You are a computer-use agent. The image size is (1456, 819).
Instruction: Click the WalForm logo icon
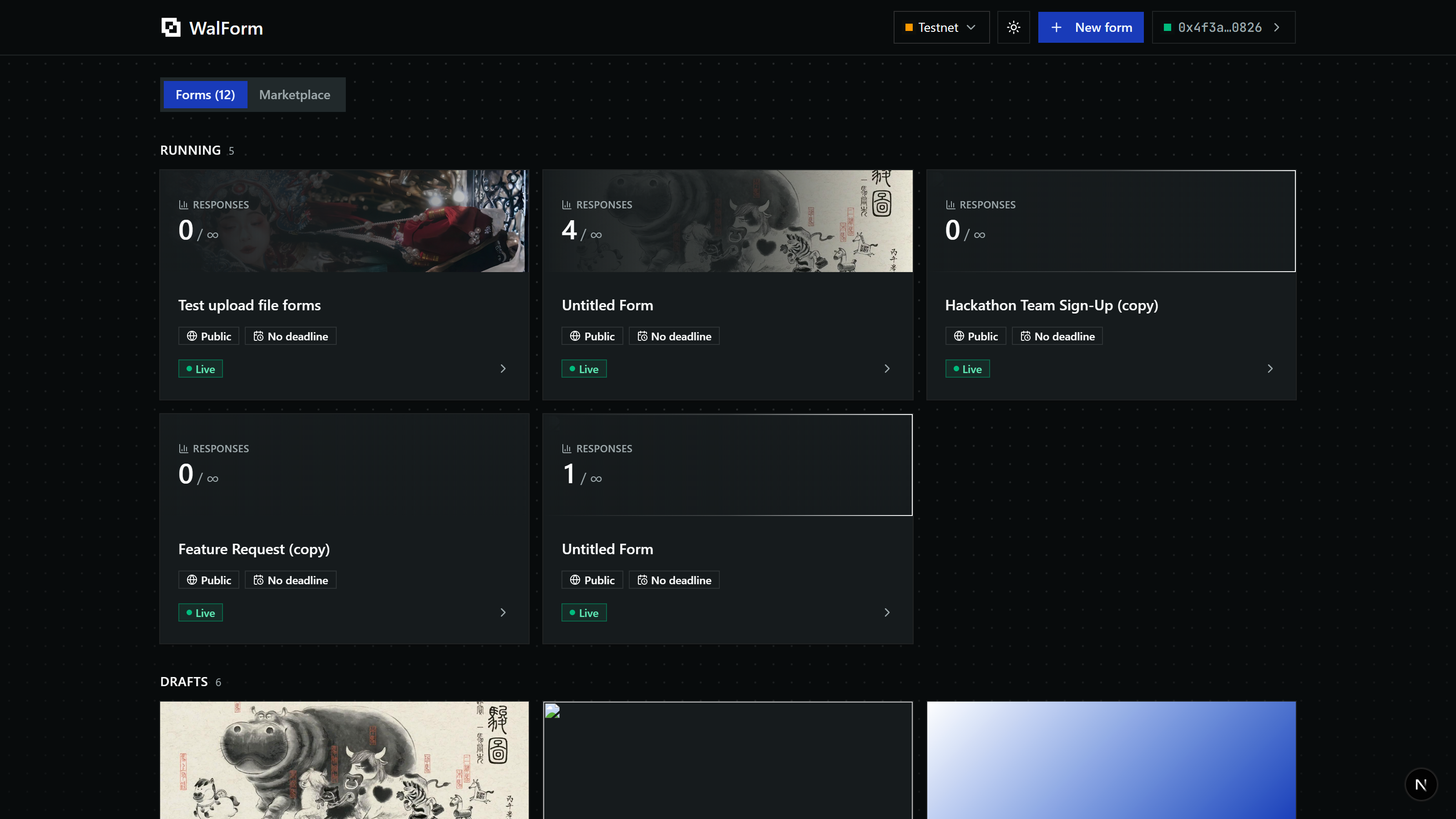tap(171, 27)
